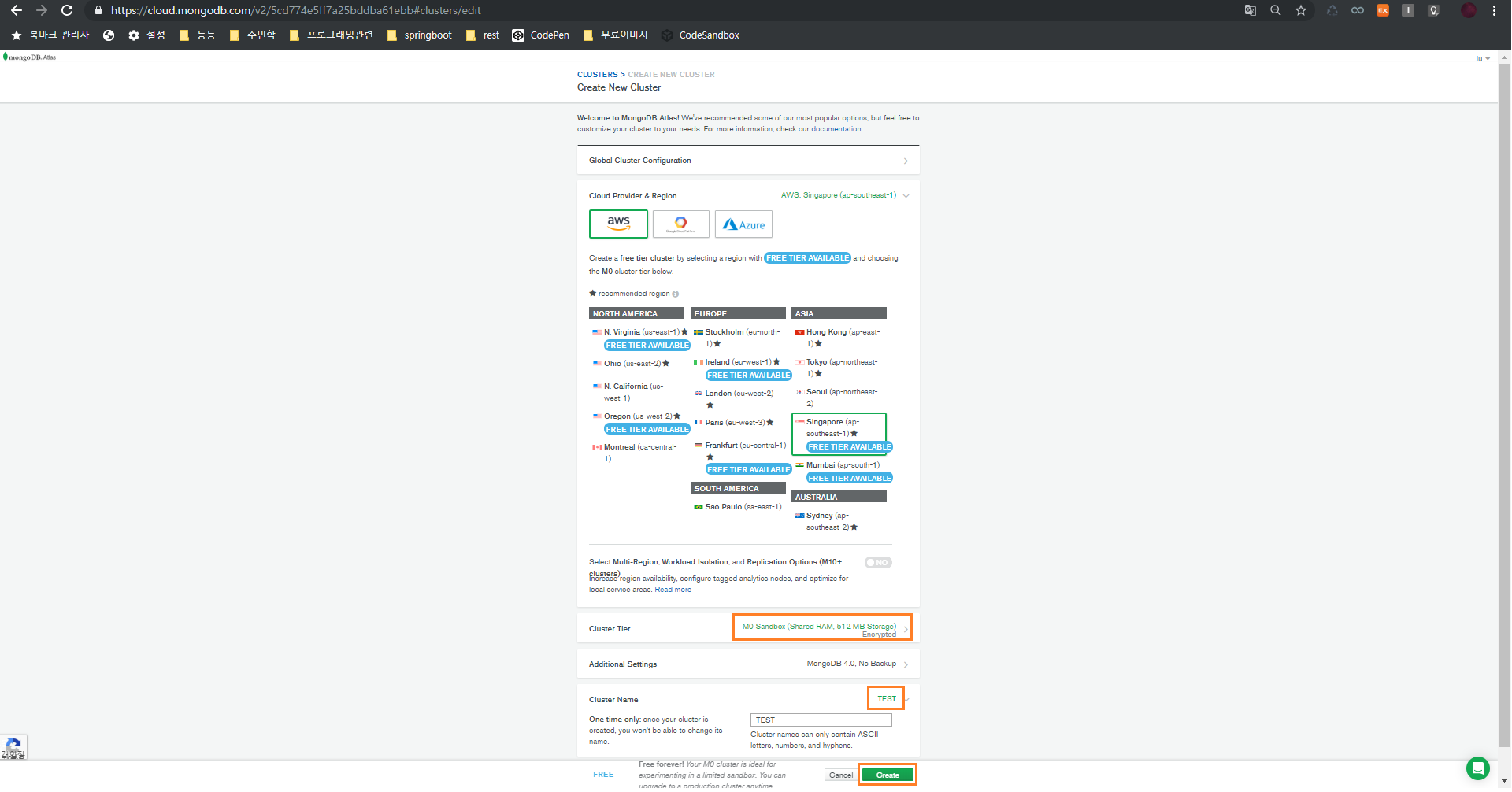Screen dimensions: 1512x792
Task: Click the Create cluster button
Action: 888,775
